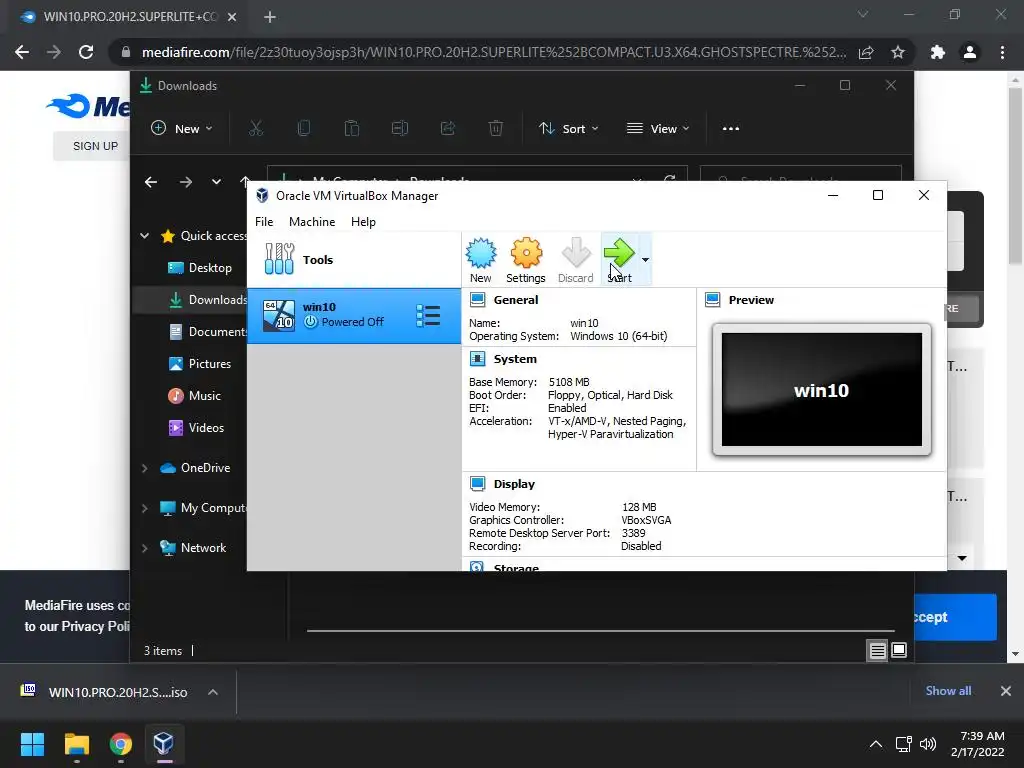Click the Display section header

click(514, 484)
